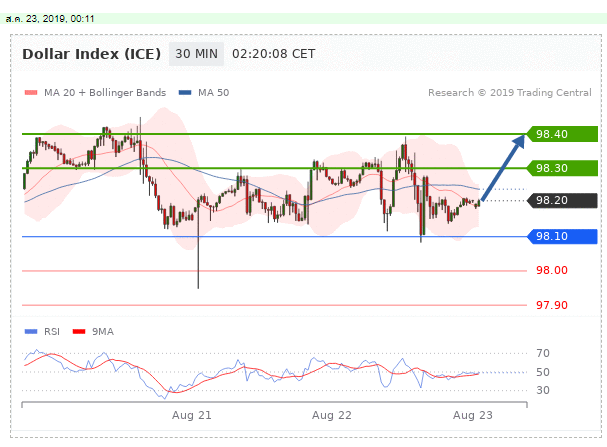Click the 98.30 resistance level label
Viewport: 607px width, 447px height.
click(x=562, y=168)
